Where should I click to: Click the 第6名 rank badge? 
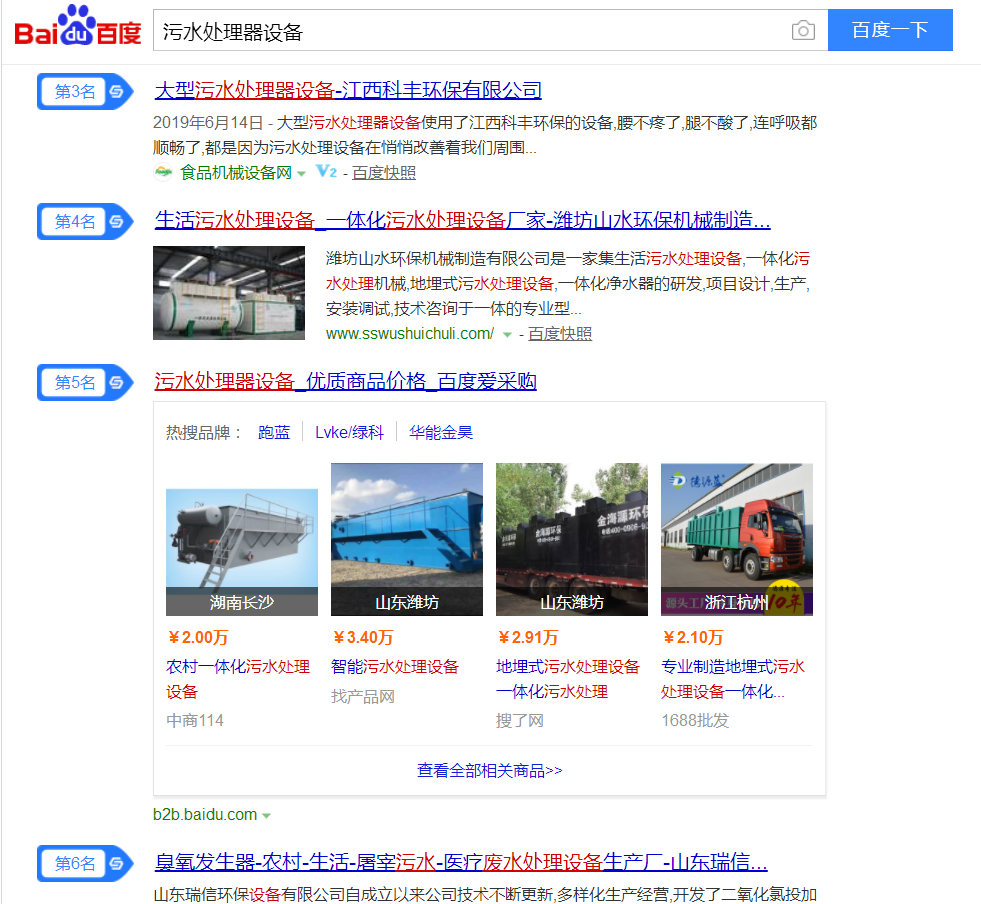point(84,863)
